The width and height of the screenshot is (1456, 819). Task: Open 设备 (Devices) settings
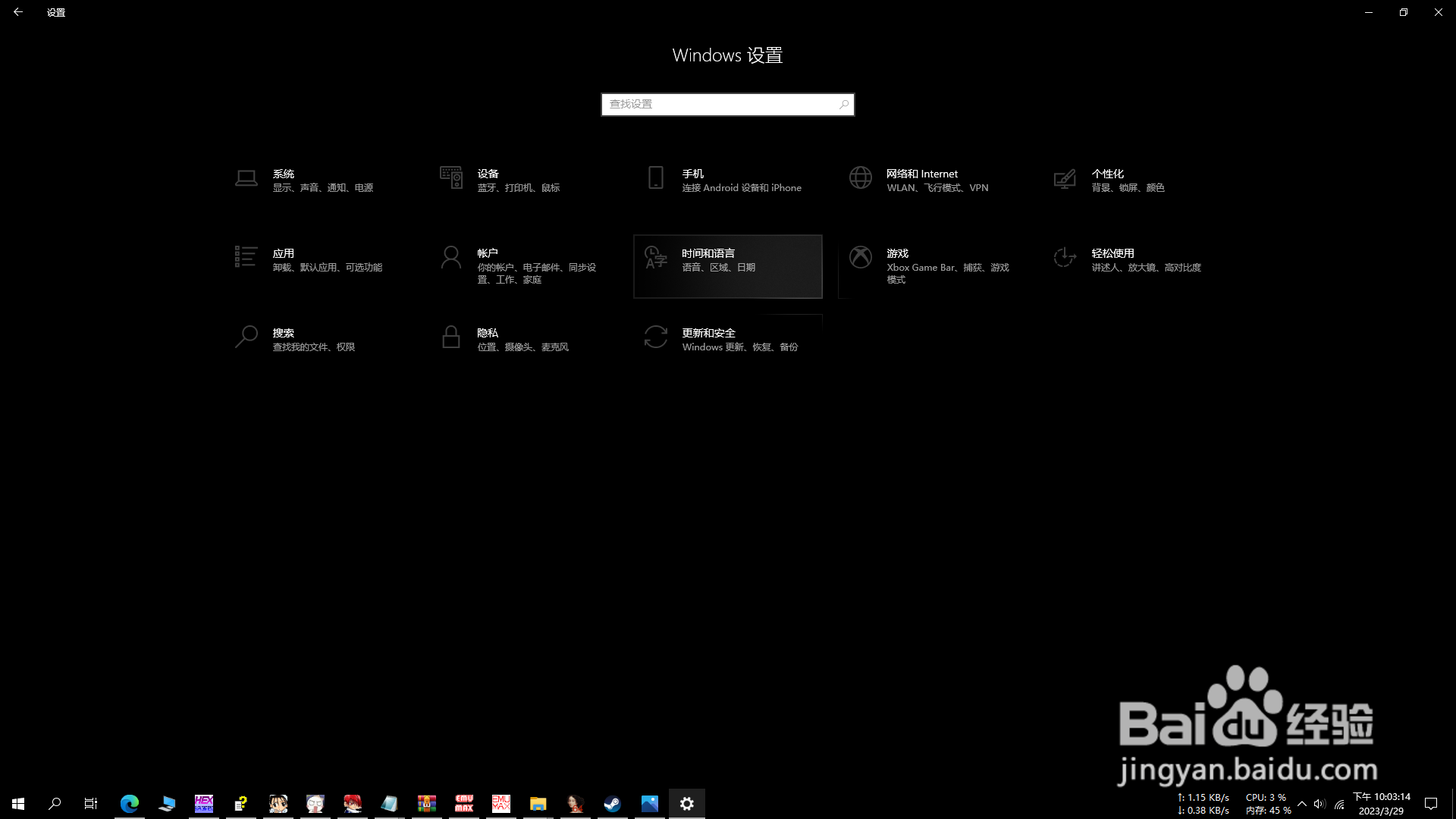click(x=516, y=180)
